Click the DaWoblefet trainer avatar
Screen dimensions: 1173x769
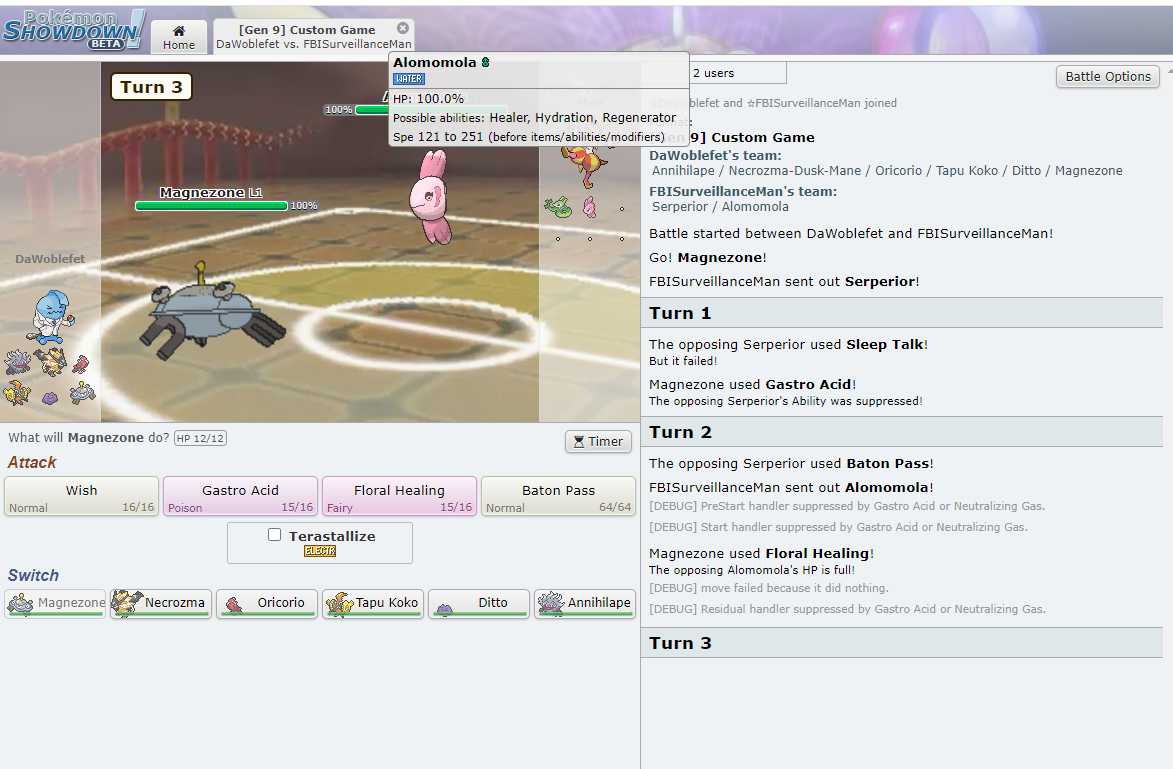(50, 317)
